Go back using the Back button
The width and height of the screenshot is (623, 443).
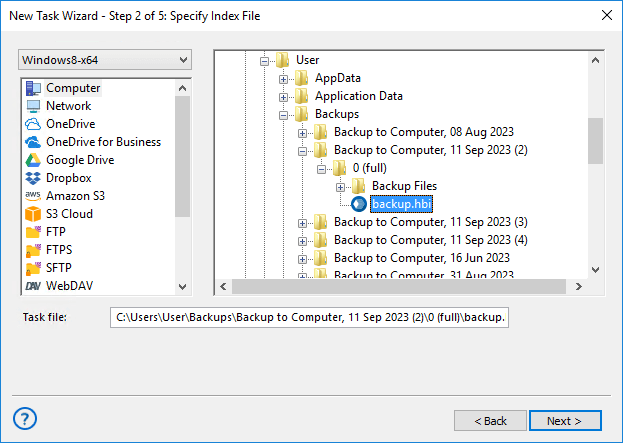tap(490, 421)
